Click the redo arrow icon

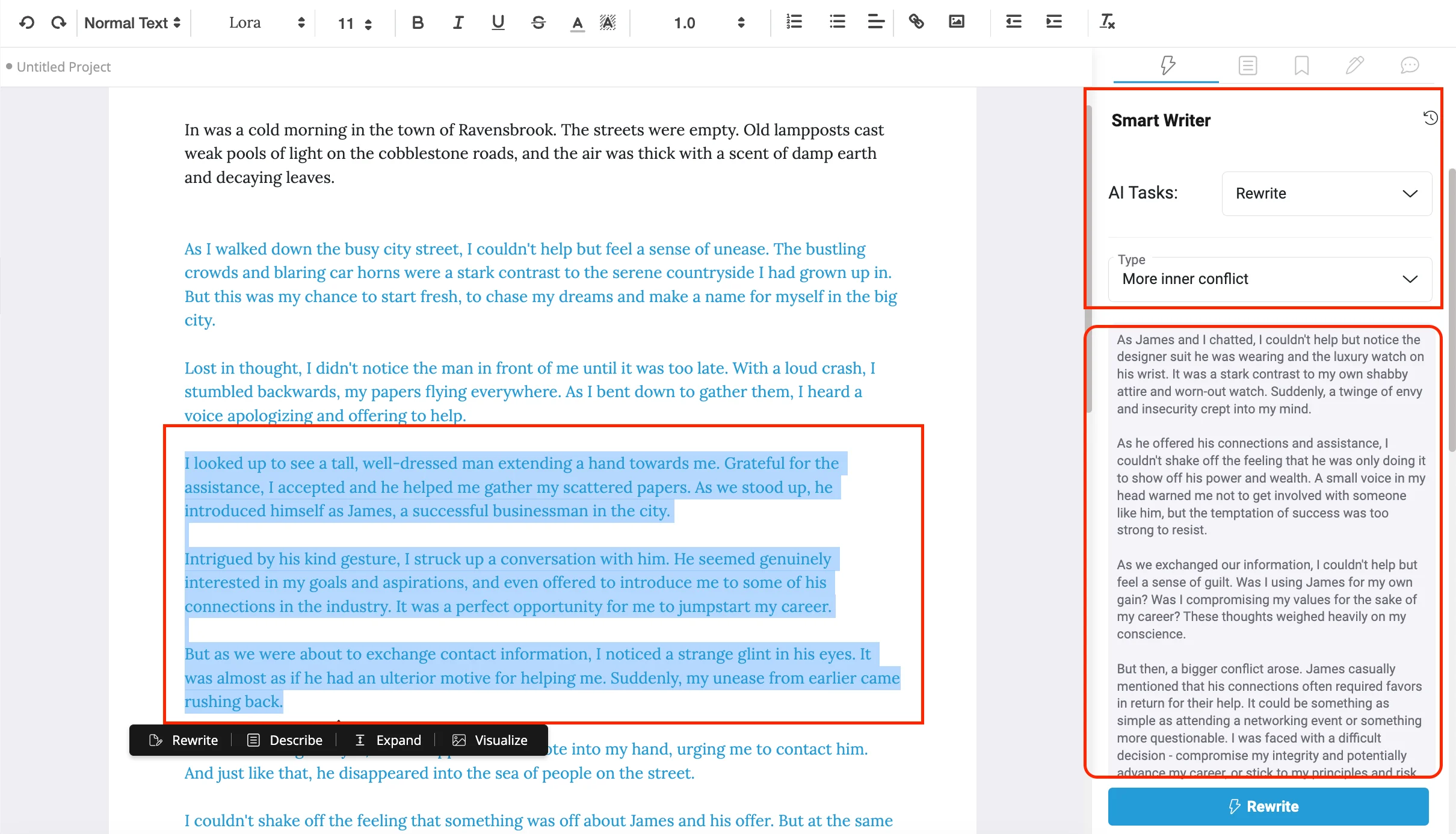pos(58,23)
